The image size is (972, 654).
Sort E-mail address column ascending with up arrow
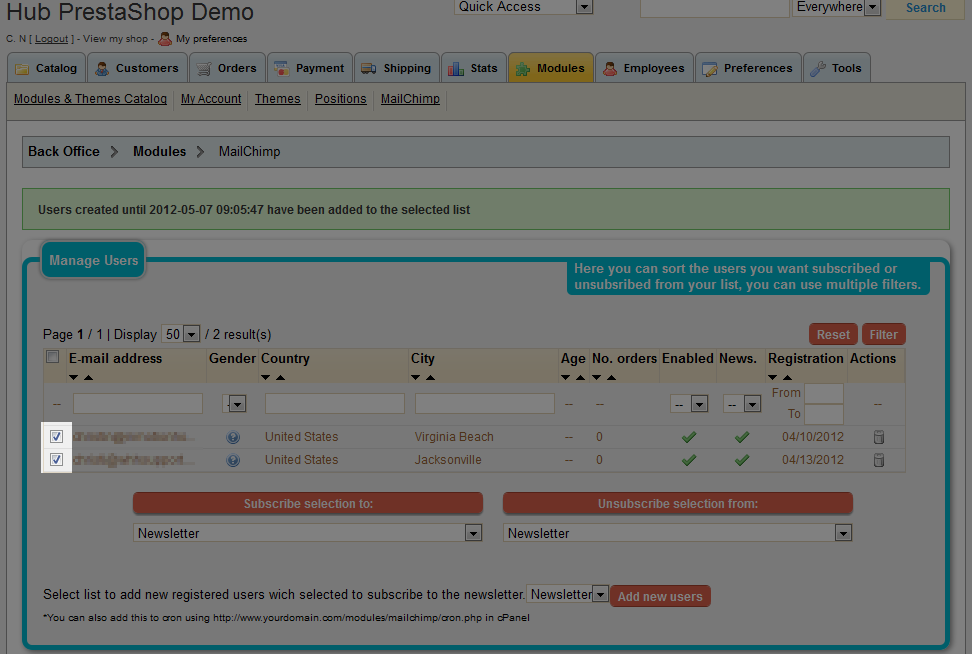coord(89,377)
